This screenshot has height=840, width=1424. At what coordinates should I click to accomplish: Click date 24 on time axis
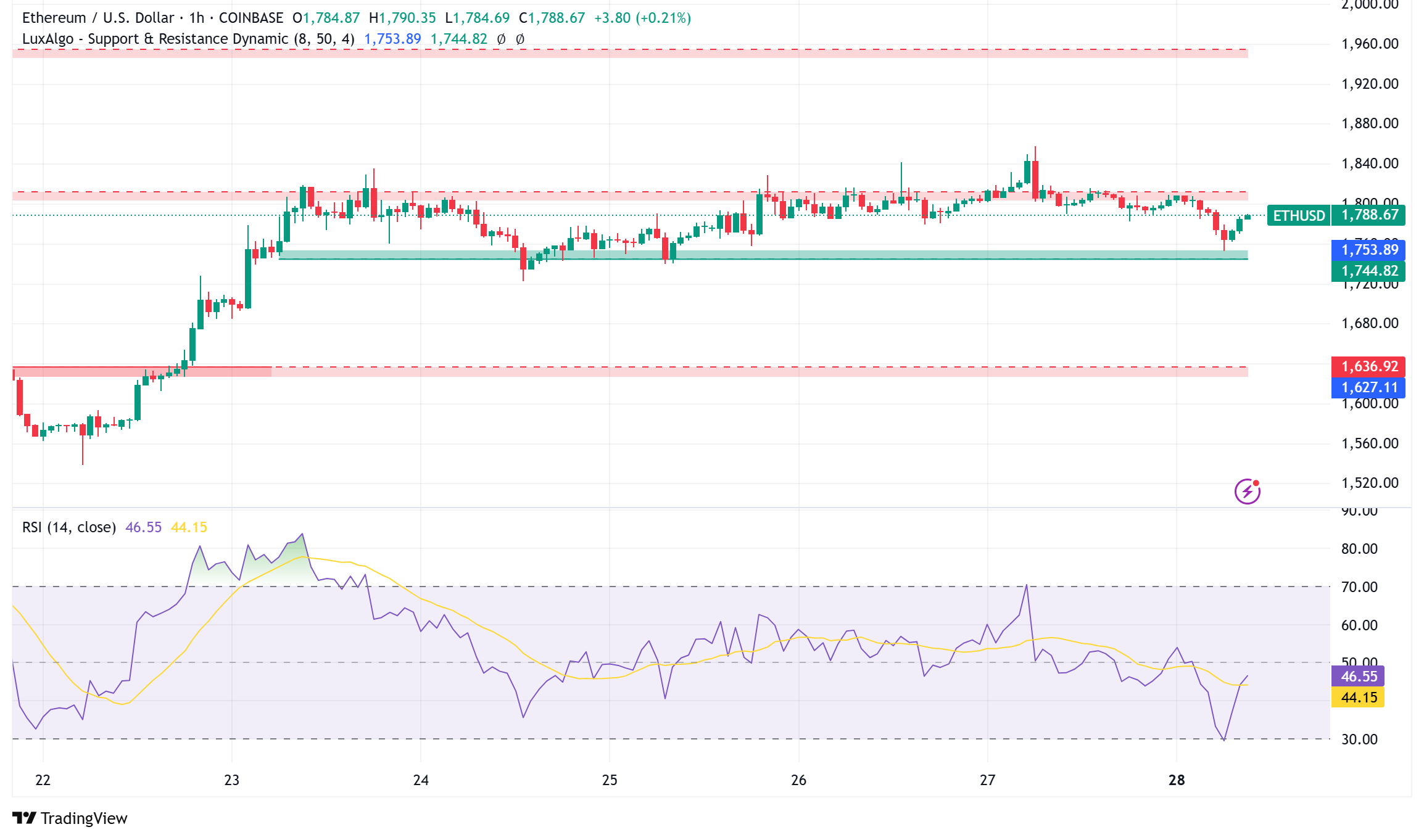coord(421,780)
